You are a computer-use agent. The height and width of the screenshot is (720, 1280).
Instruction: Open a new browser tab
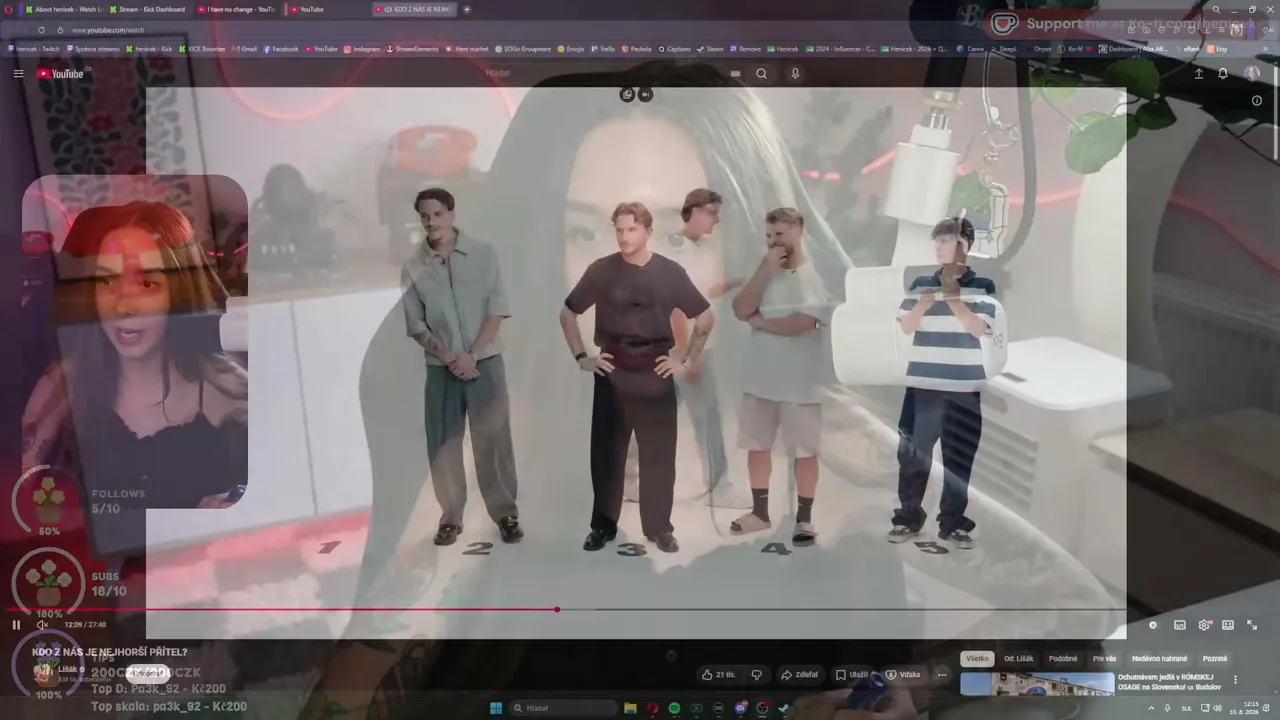pos(466,9)
